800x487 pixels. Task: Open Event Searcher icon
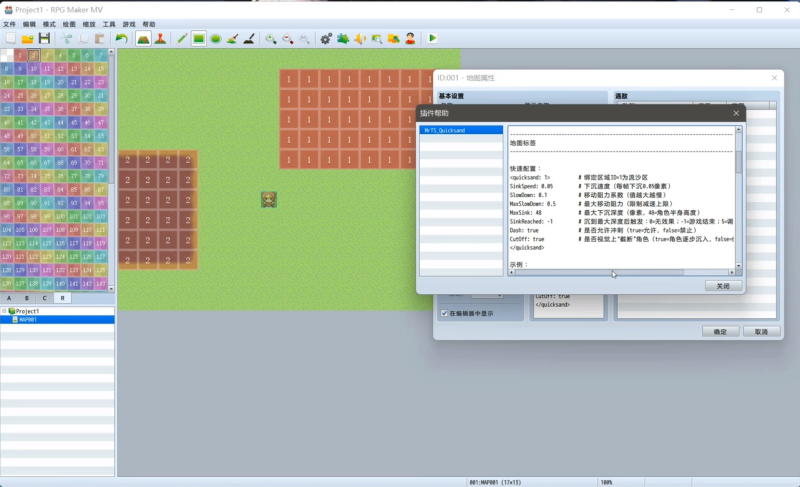[x=377, y=38]
